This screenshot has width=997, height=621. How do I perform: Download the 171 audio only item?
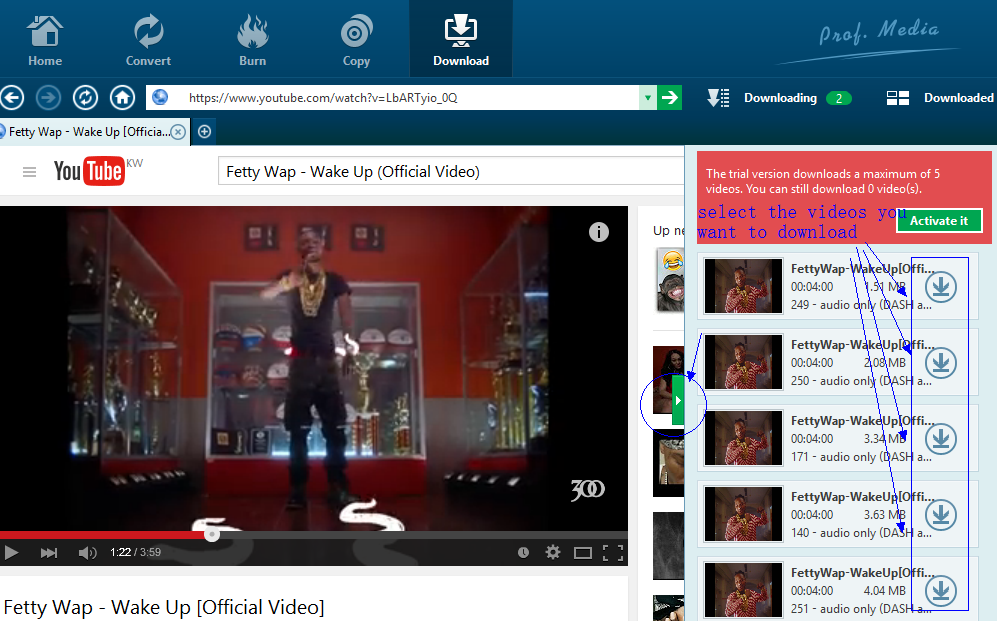(x=941, y=439)
